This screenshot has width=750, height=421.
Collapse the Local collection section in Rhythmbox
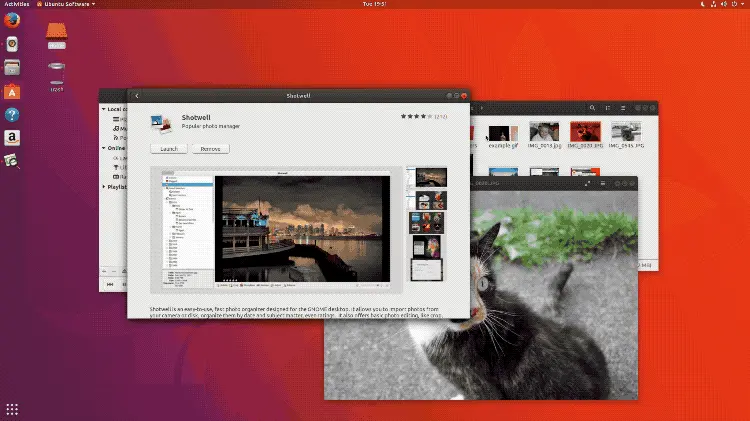(104, 109)
